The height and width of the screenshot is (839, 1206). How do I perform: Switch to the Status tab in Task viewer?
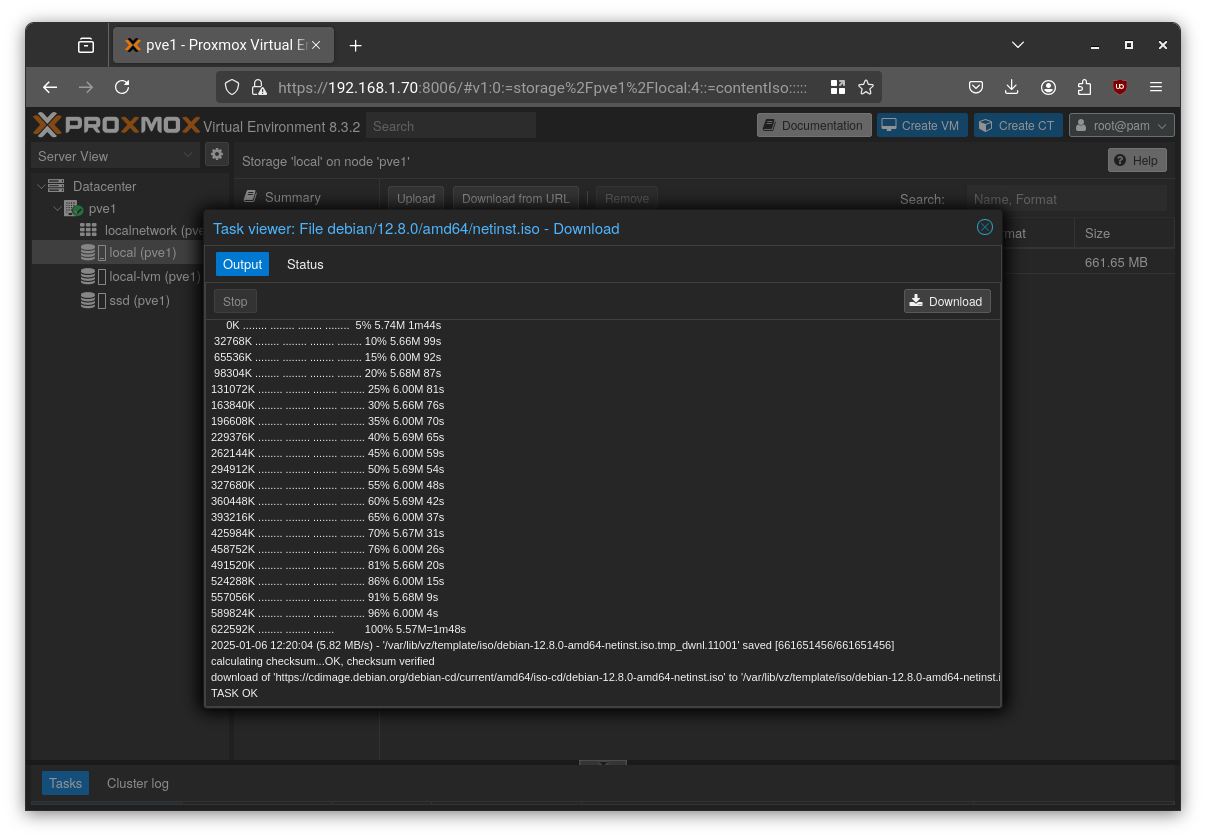tap(305, 264)
